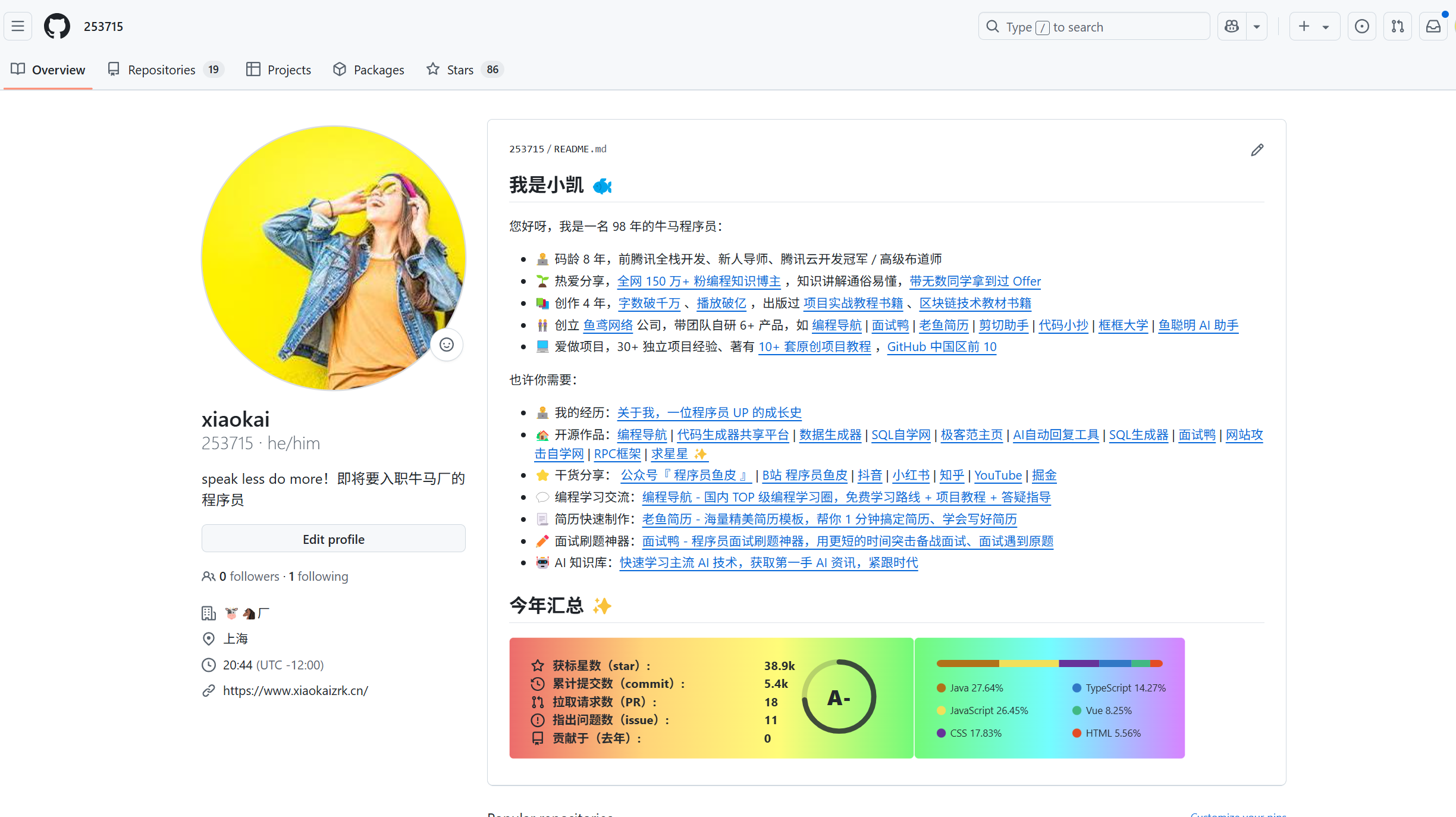Open the YouTube link in the README
The height and width of the screenshot is (817, 1456).
coord(997,475)
